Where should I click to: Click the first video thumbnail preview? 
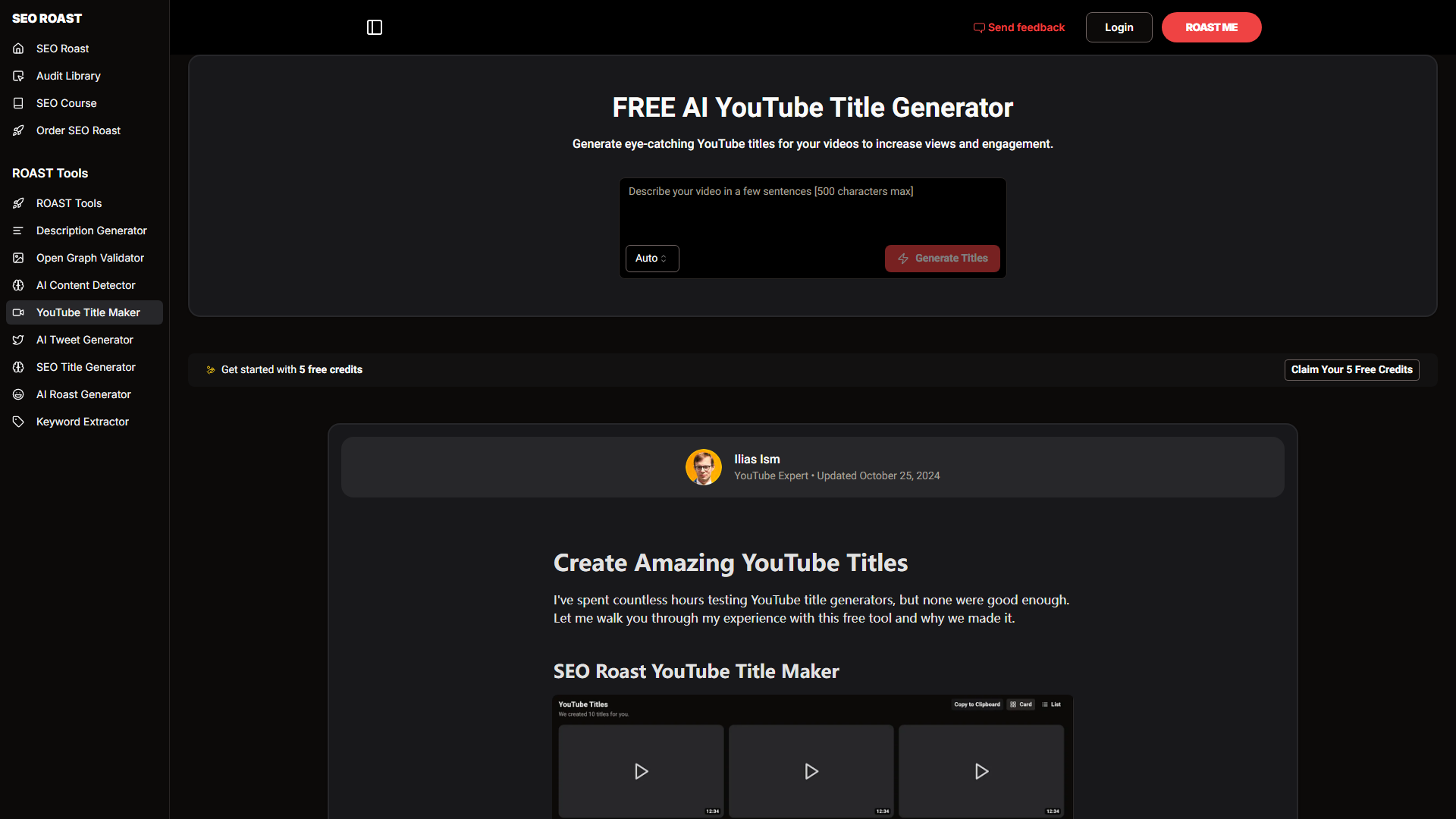pyautogui.click(x=640, y=770)
